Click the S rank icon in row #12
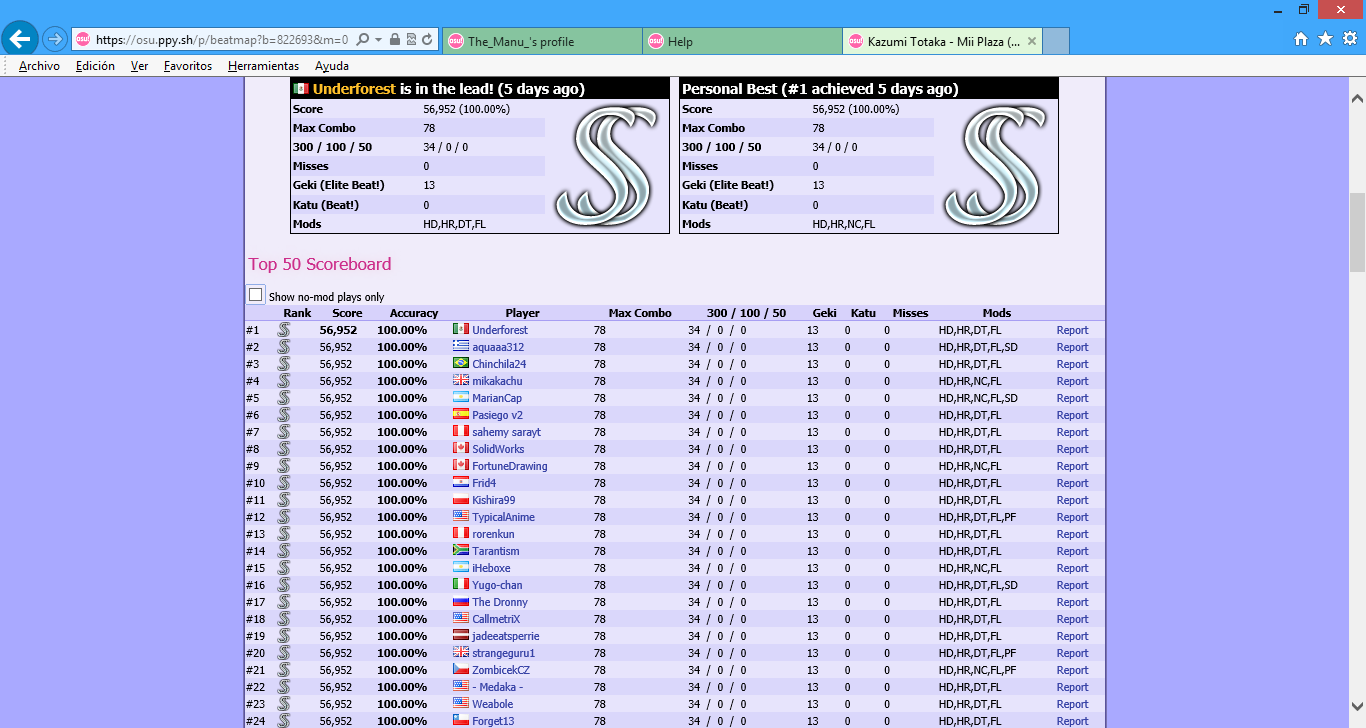This screenshot has width=1366, height=728. [284, 516]
